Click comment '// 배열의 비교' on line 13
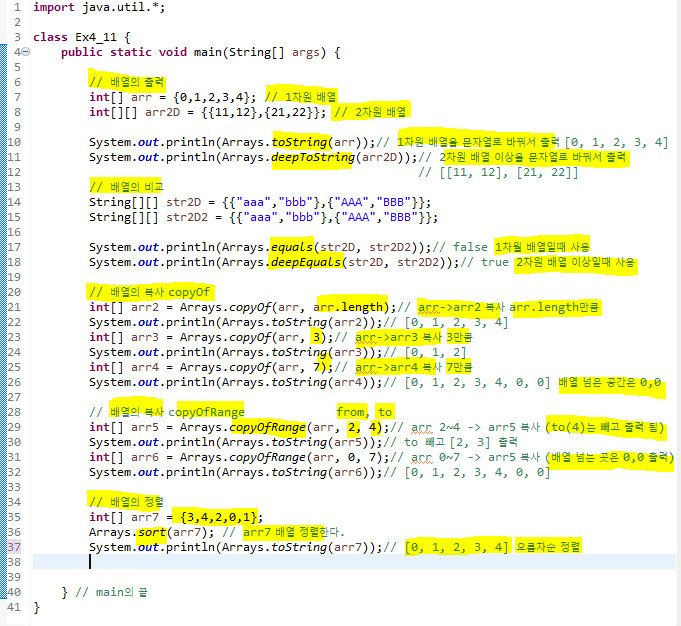Image resolution: width=681 pixels, height=626 pixels. point(126,187)
